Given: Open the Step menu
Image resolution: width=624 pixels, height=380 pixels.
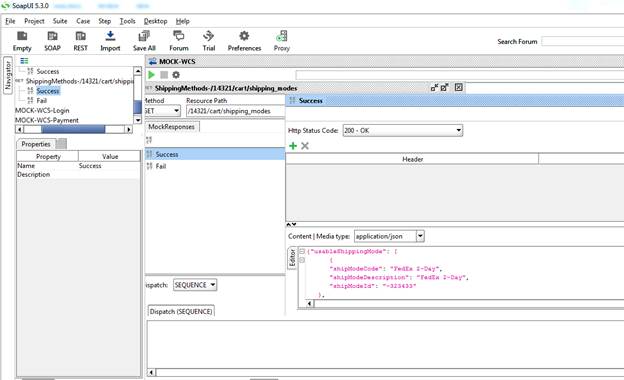Looking at the screenshot, I should pos(105,21).
